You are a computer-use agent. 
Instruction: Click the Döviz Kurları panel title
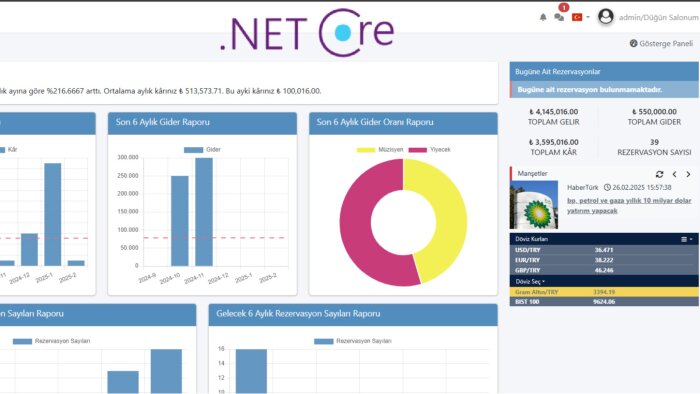[531, 239]
